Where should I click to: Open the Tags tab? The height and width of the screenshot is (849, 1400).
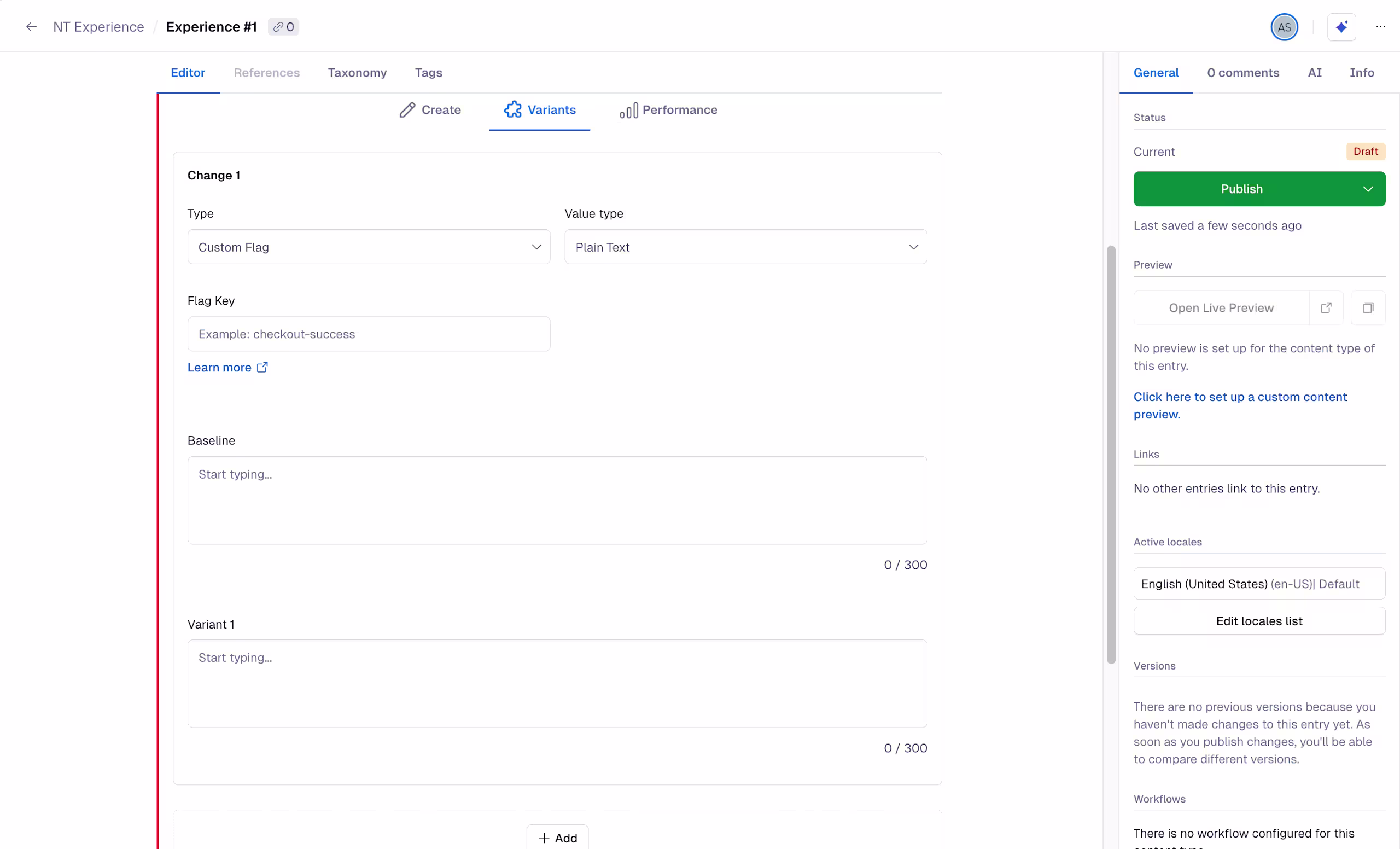click(x=428, y=73)
